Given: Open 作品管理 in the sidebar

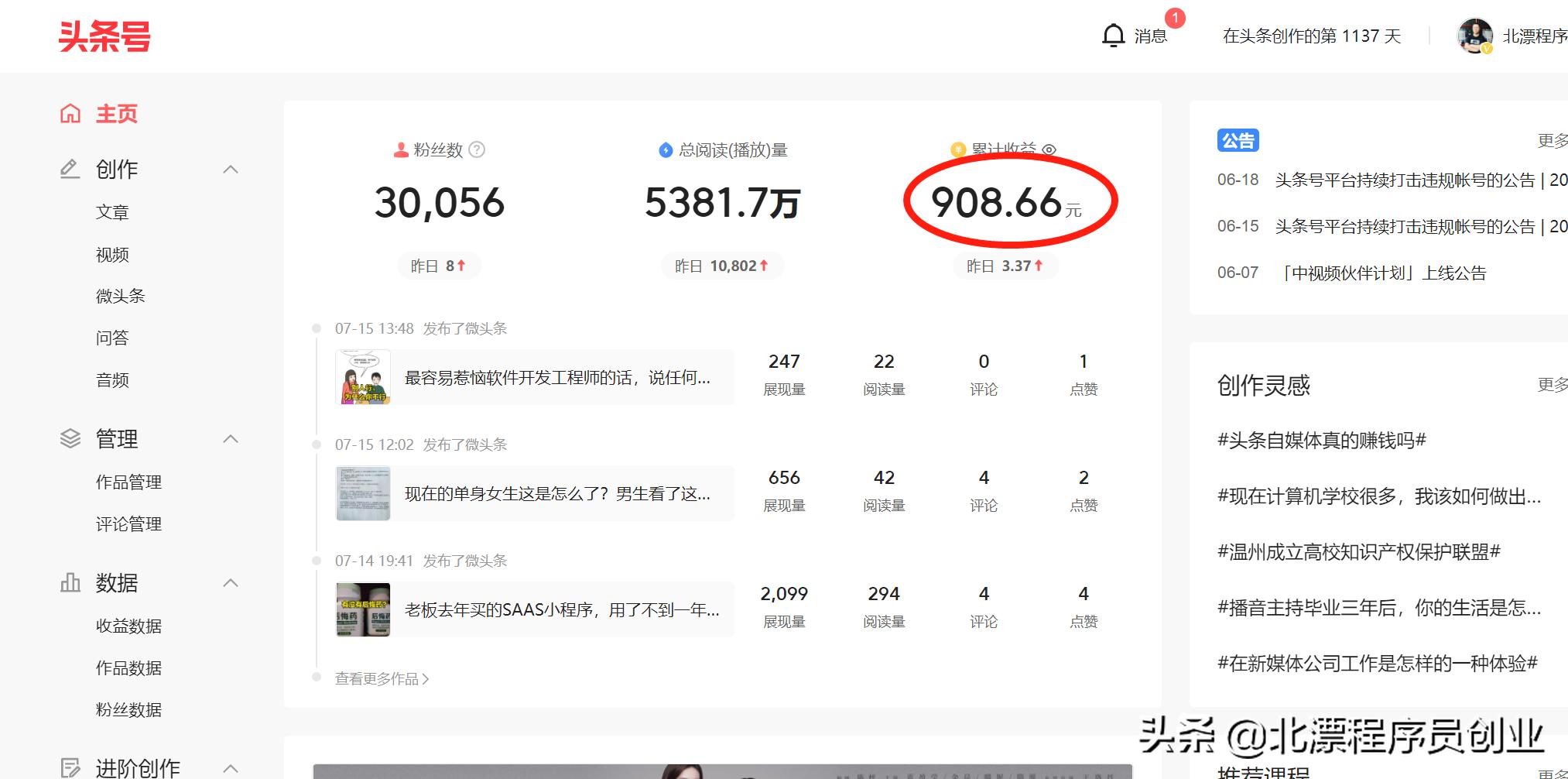Looking at the screenshot, I should click(x=128, y=482).
